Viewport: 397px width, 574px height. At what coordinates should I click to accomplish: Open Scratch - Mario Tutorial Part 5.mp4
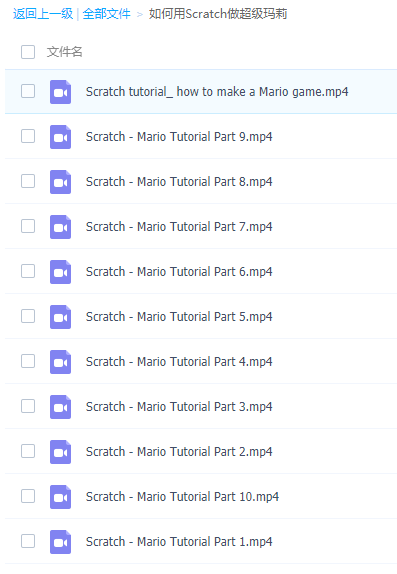[x=179, y=317]
